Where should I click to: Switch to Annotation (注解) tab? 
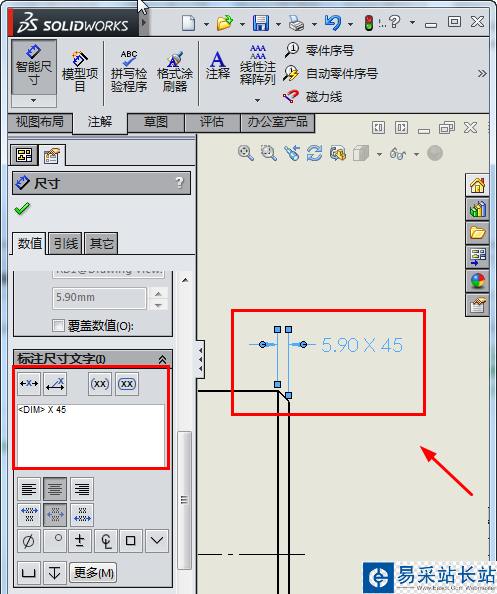pyautogui.click(x=100, y=122)
